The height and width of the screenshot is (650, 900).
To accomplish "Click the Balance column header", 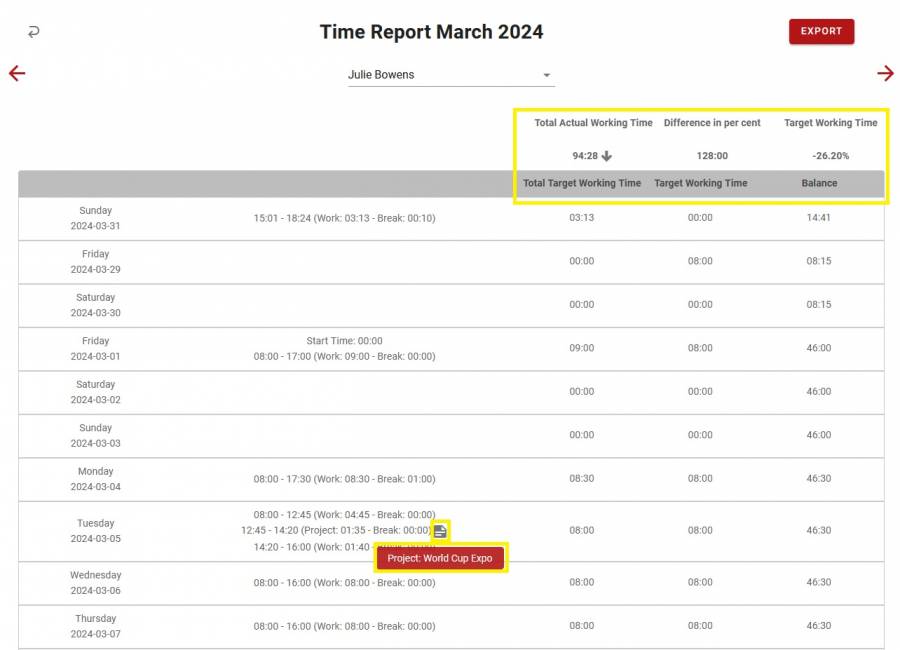I will 819,184.
